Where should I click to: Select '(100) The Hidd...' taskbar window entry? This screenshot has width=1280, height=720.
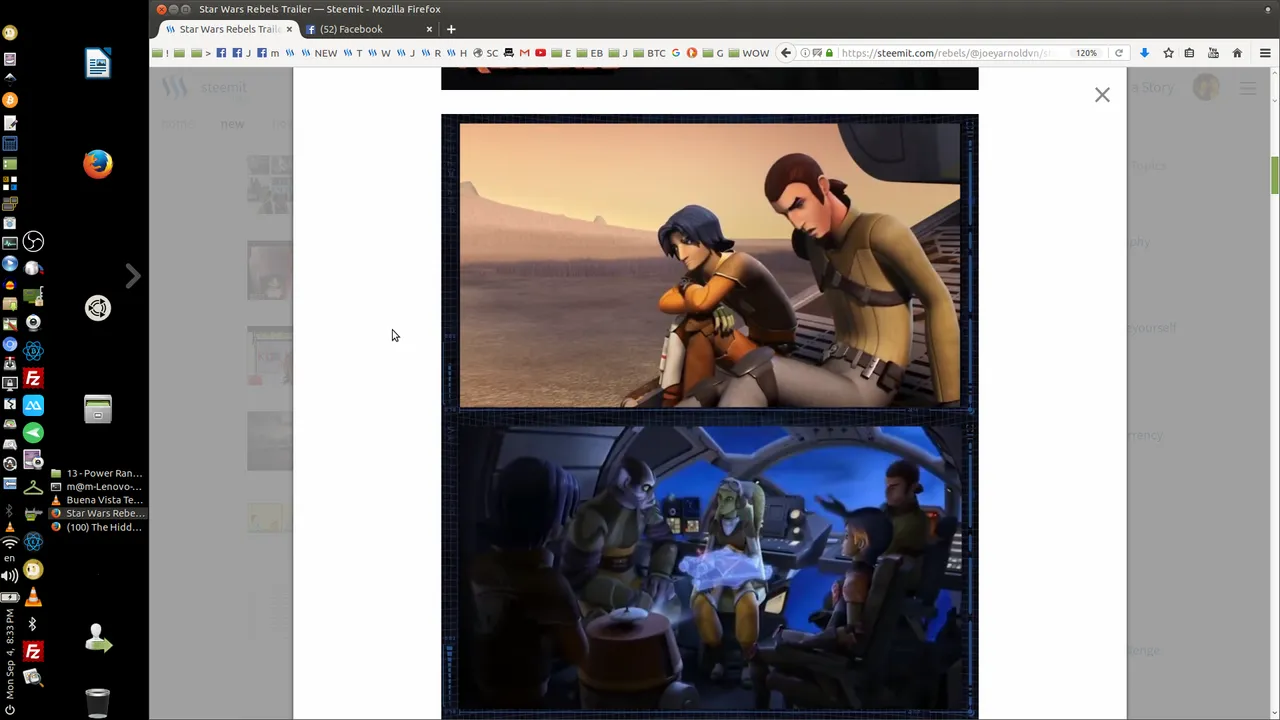[x=96, y=527]
